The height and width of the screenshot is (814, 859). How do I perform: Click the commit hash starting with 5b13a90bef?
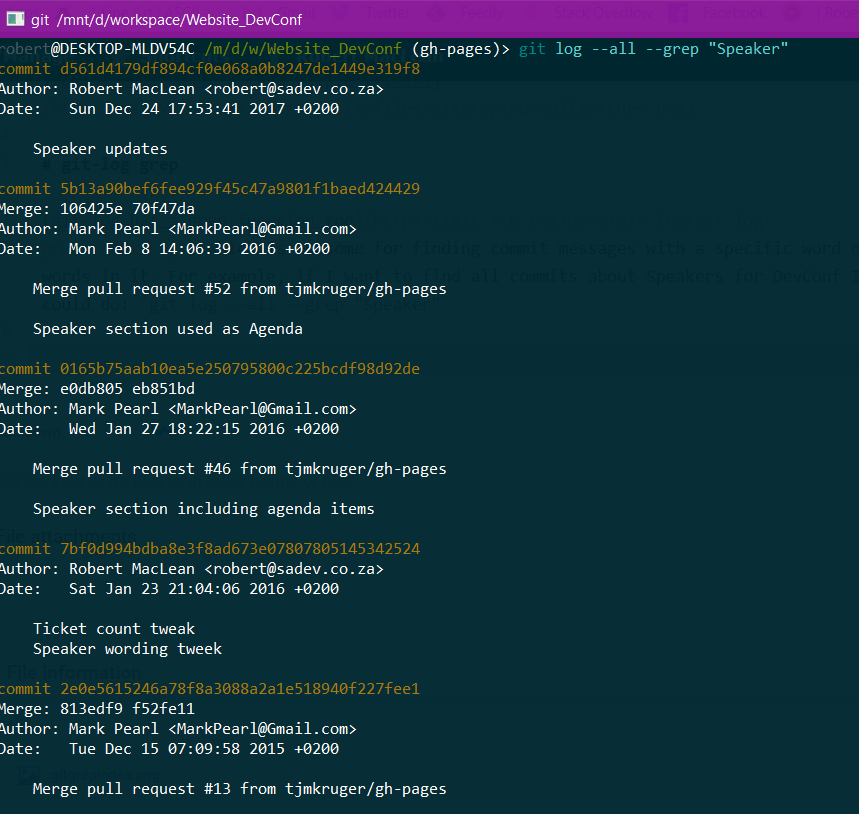tap(240, 188)
